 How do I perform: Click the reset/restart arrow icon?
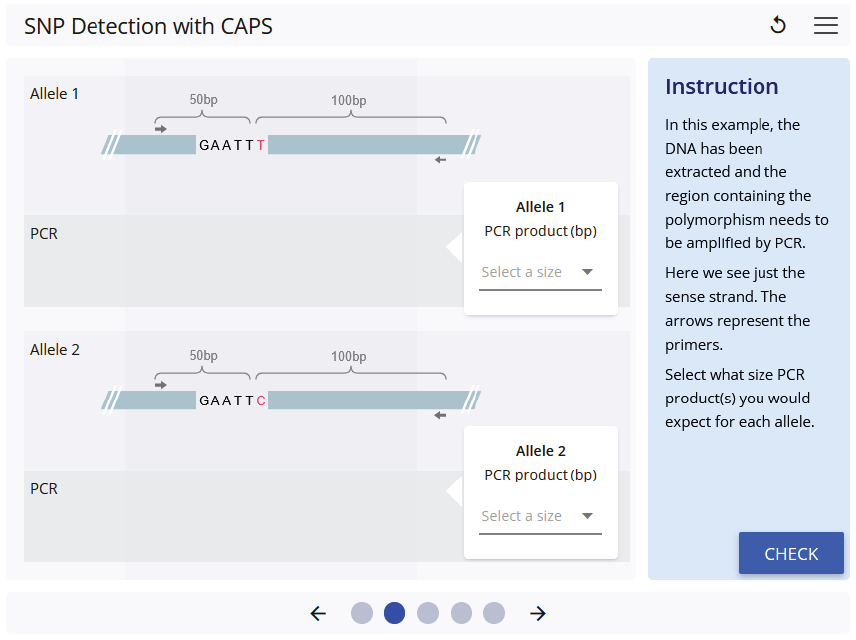(x=778, y=26)
